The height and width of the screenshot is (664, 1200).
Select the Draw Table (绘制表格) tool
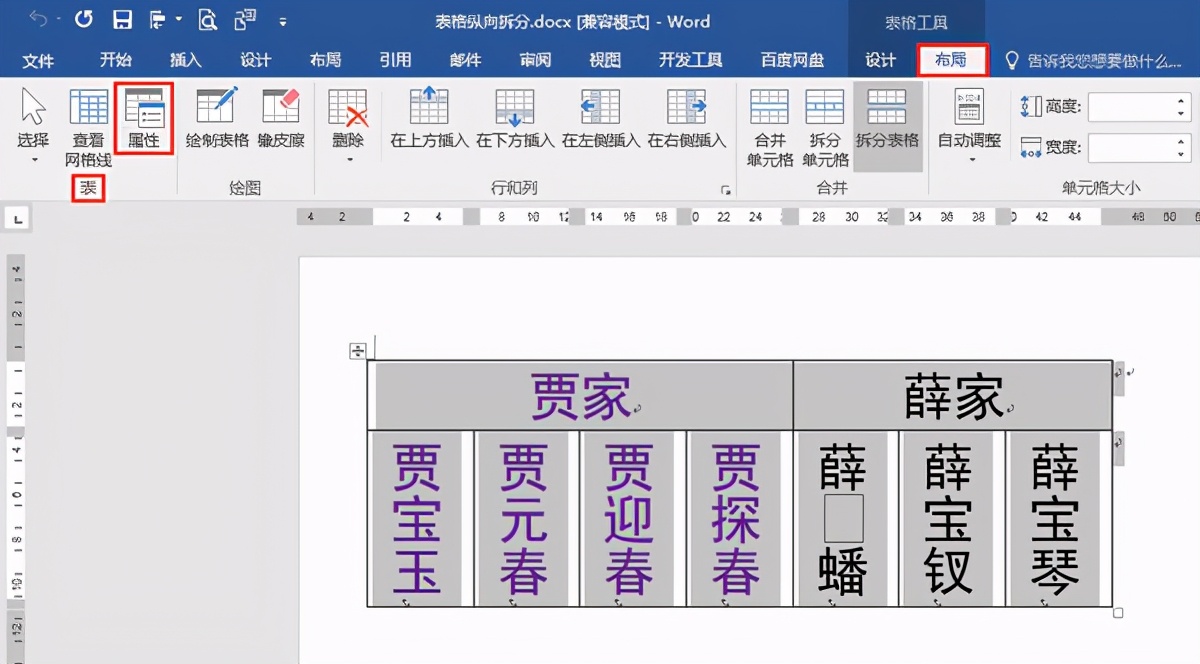pos(217,118)
